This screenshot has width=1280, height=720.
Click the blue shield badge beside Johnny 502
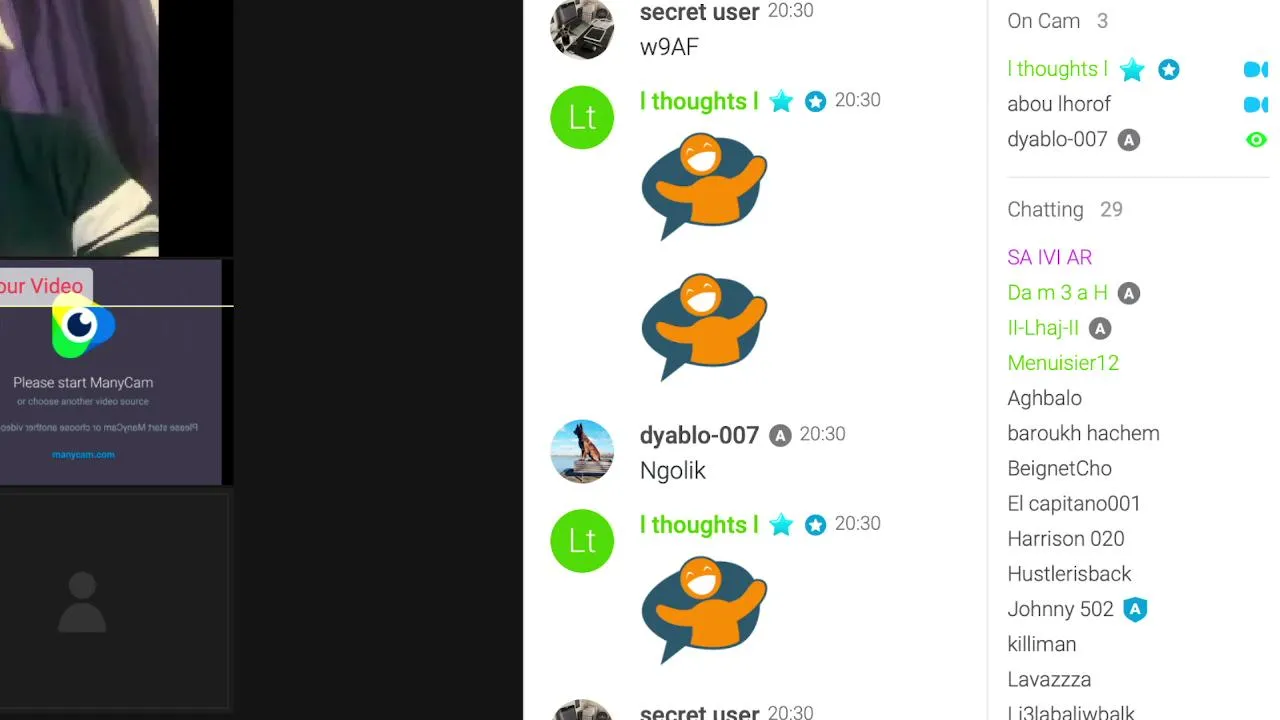tap(1135, 609)
